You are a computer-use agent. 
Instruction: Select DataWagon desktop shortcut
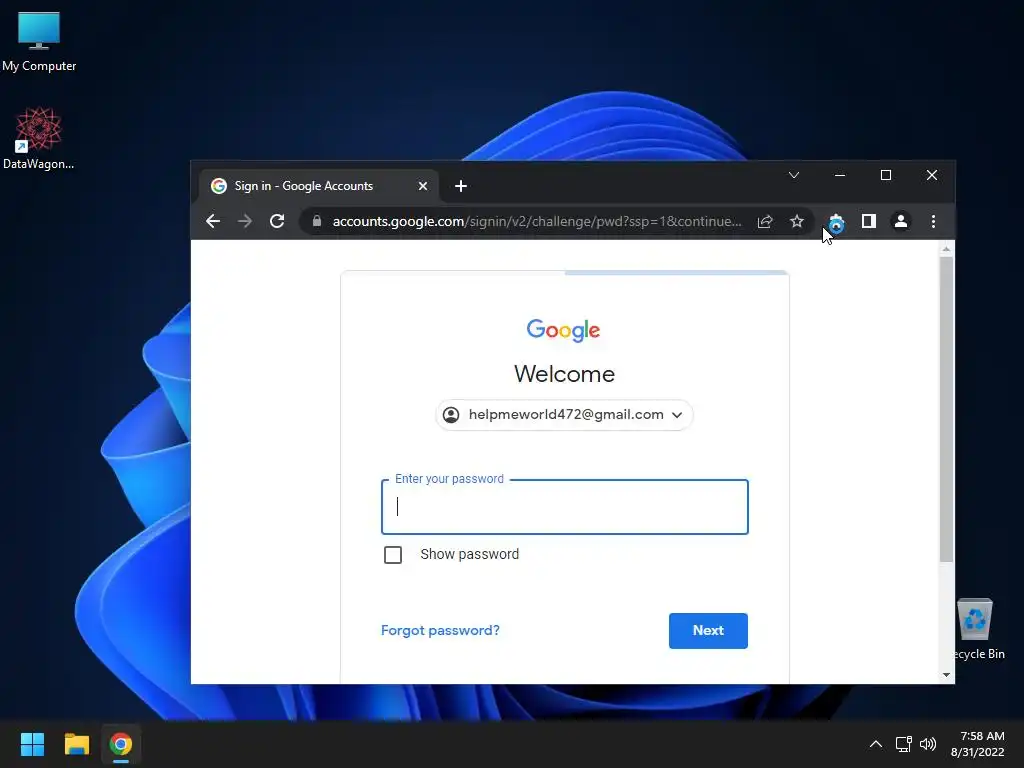pyautogui.click(x=39, y=138)
